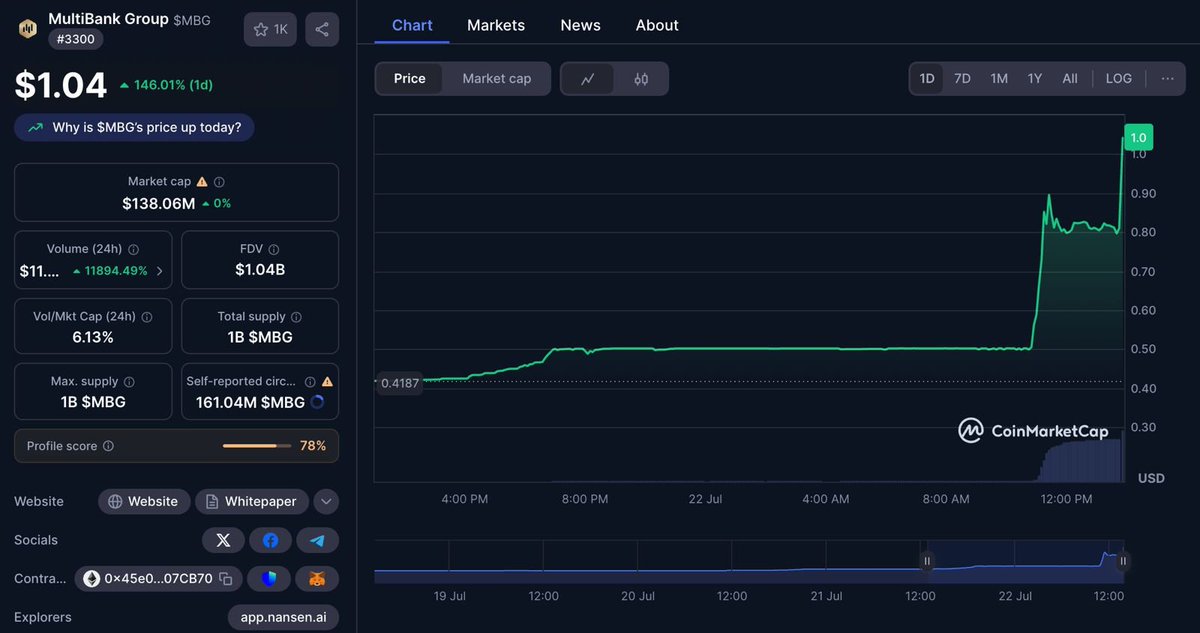Open Vol/Mkt Cap (24h) info icon
Image resolution: width=1200 pixels, height=633 pixels.
[147, 316]
